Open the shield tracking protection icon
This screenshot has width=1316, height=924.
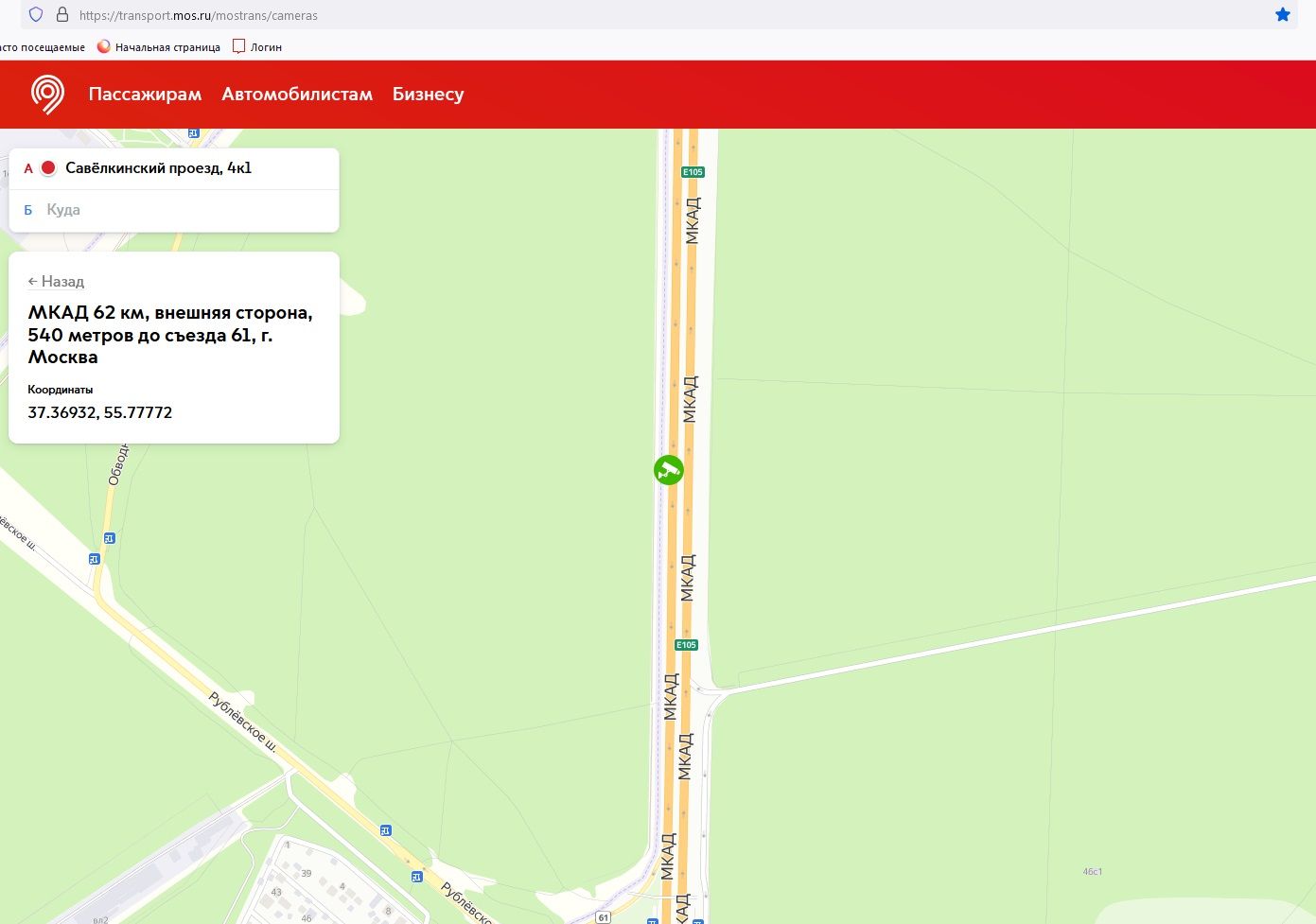pos(36,15)
